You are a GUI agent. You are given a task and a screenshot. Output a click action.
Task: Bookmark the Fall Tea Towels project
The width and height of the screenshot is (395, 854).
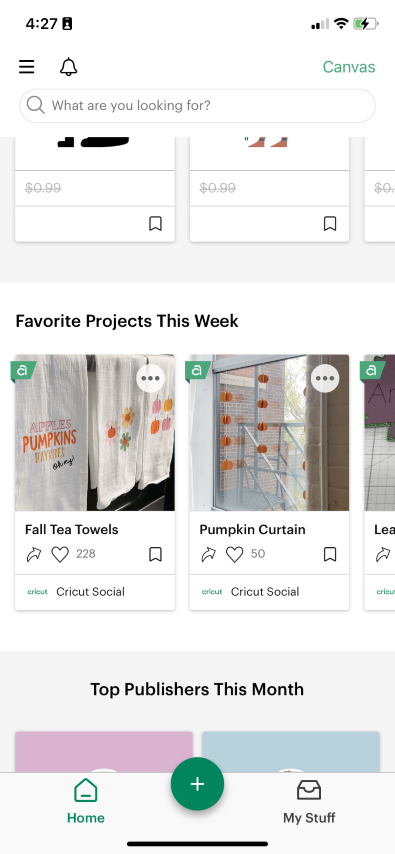click(x=155, y=554)
